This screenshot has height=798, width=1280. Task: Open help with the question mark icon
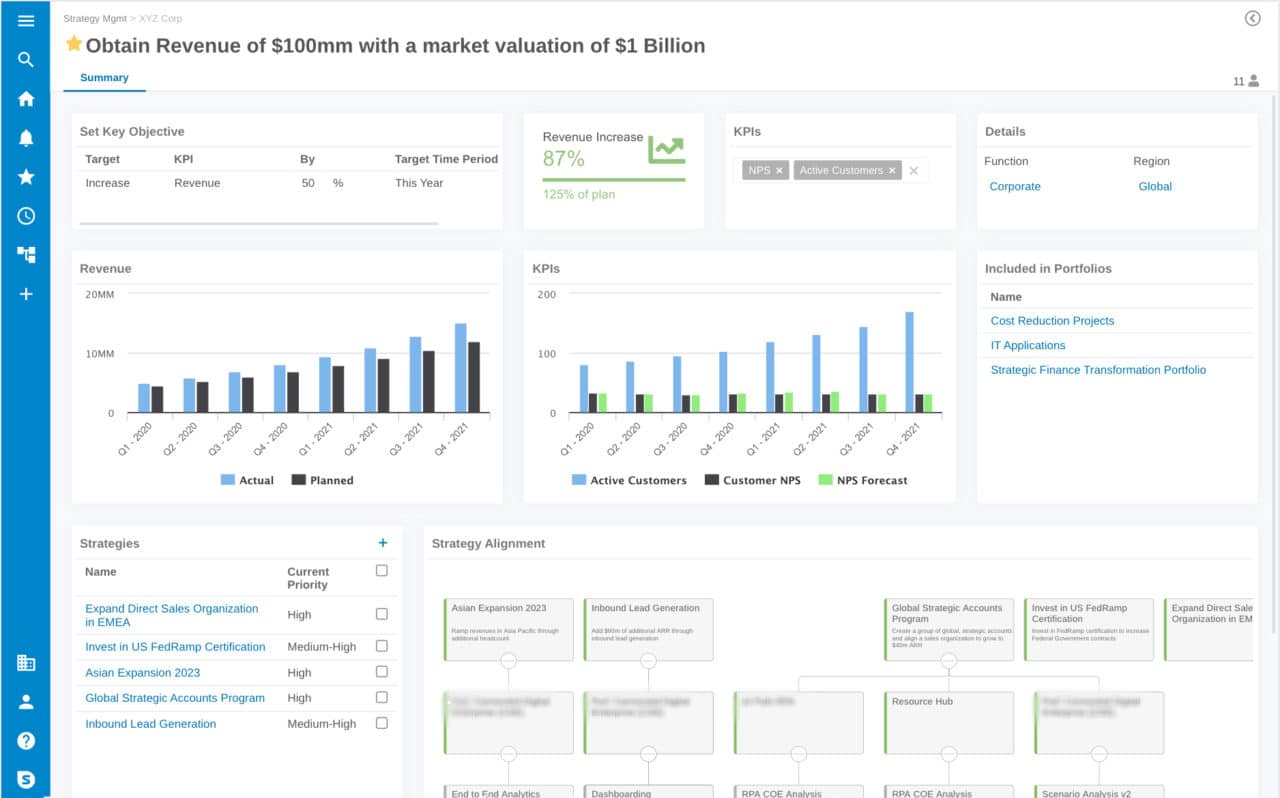point(26,740)
